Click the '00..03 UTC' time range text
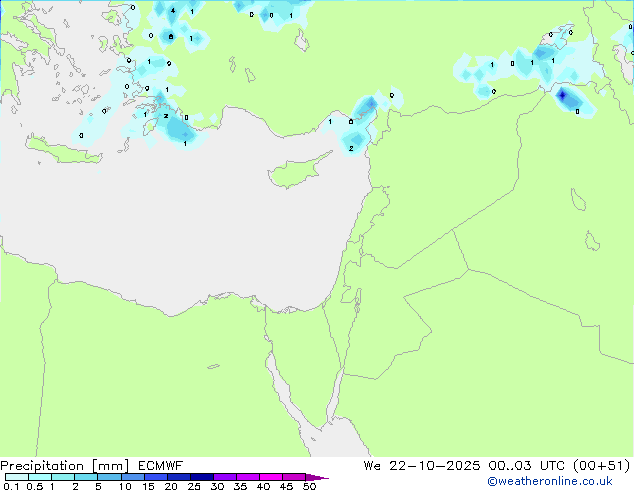 click(528, 466)
